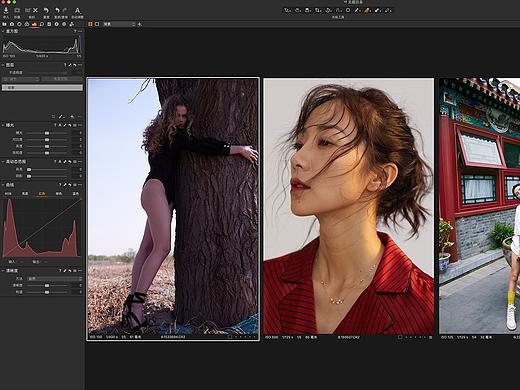Image resolution: width=520 pixels, height=390 pixels.
Task: Choose the Pan hand cursor tool
Action: 298,10
